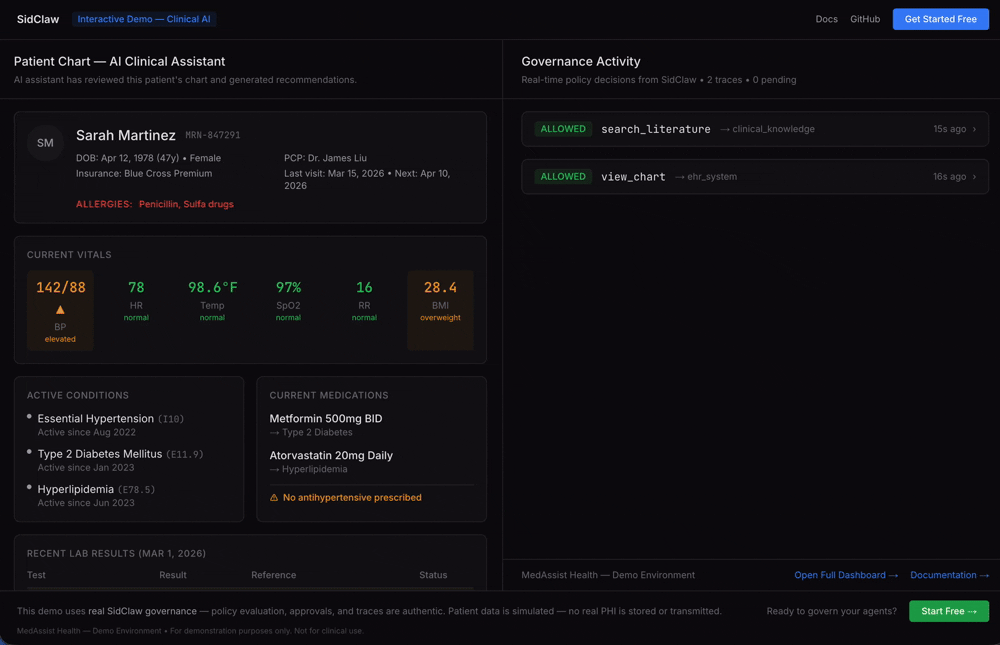Image resolution: width=1000 pixels, height=645 pixels.
Task: Click the BP 142/88 vitals tile
Action: pyautogui.click(x=60, y=288)
